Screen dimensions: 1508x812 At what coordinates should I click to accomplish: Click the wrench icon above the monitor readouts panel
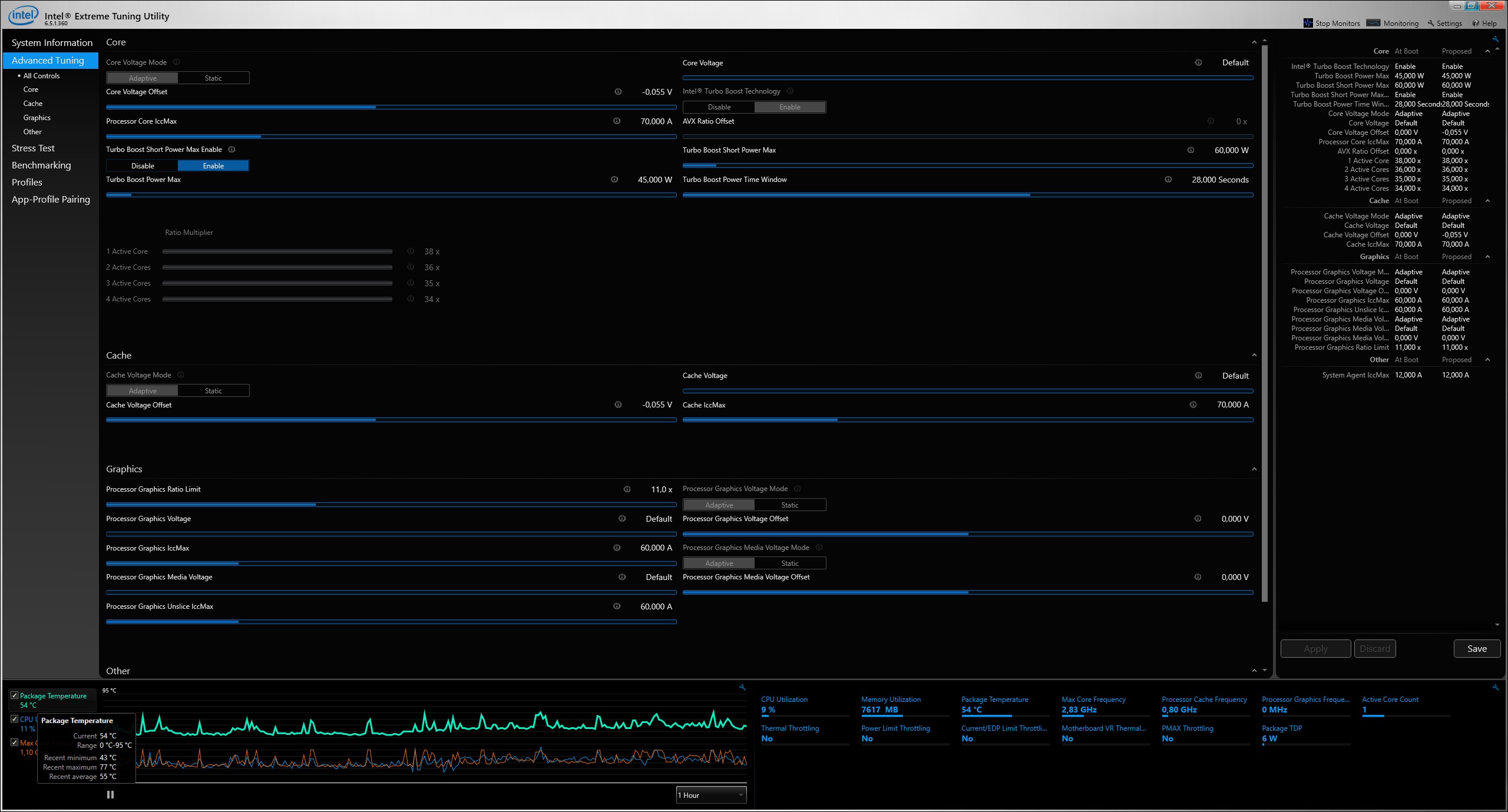click(1495, 687)
